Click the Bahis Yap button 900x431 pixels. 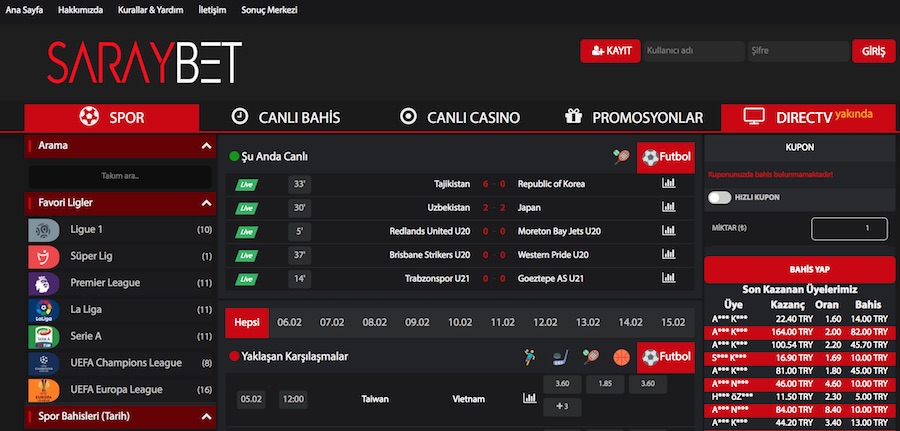pyautogui.click(x=800, y=269)
